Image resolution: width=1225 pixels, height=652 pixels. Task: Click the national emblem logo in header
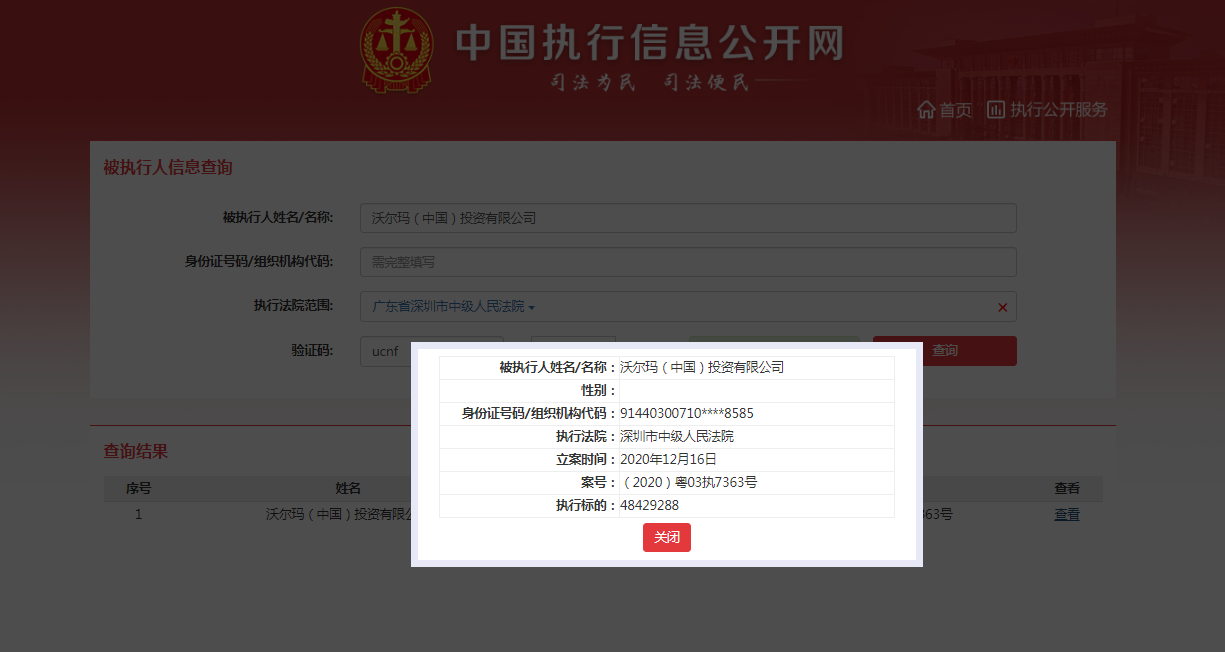coord(397,49)
